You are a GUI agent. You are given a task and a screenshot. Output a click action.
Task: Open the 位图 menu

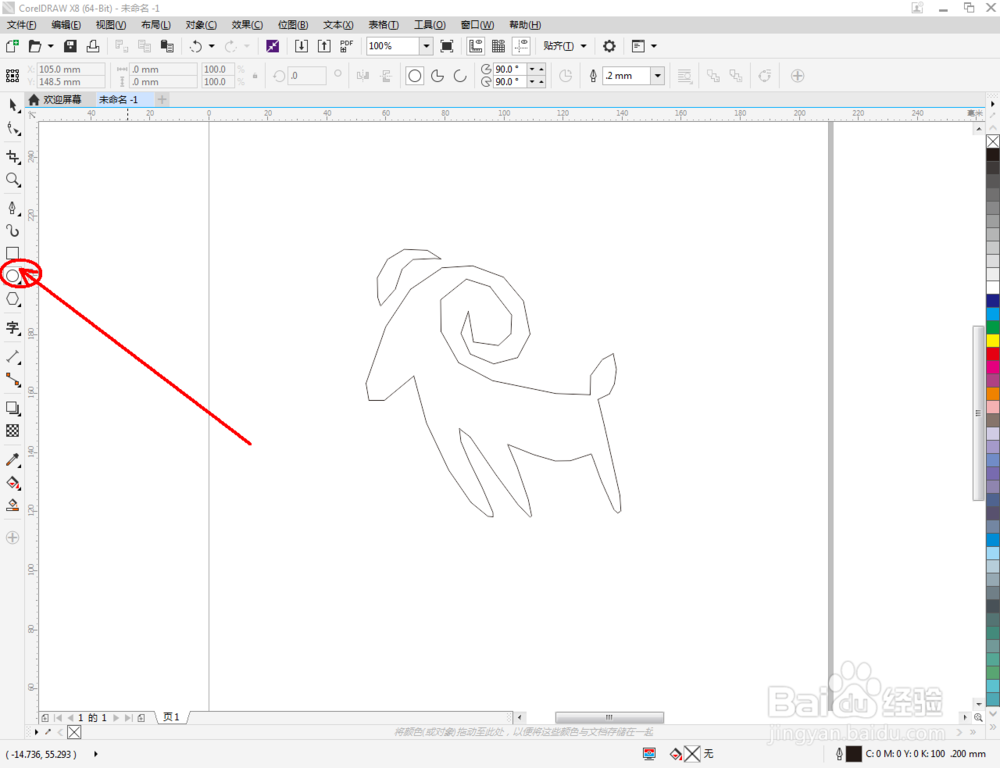[x=293, y=25]
